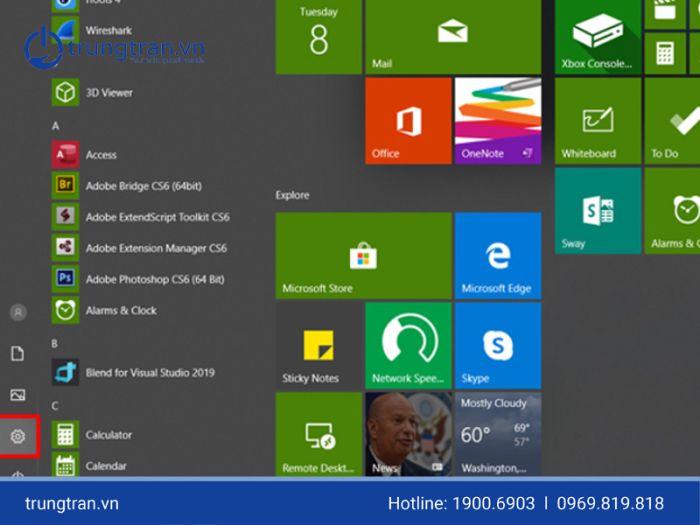Screen dimensions: 700x525
Task: Jump to apps via letter A header
Action: pos(56,126)
